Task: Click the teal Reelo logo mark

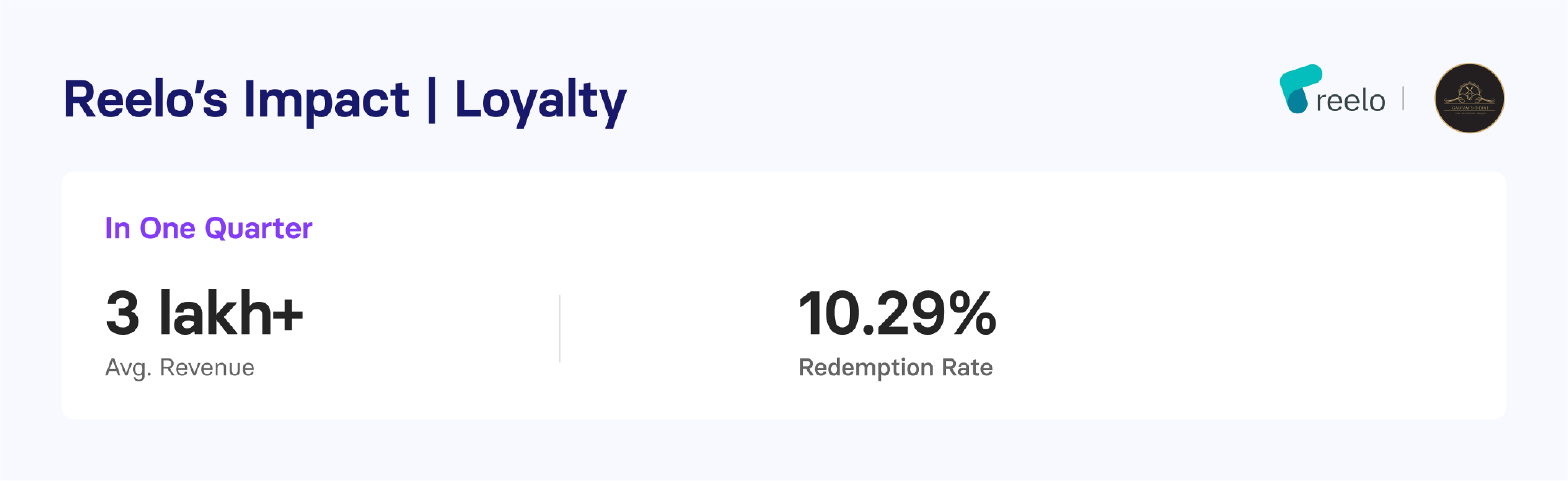Action: pos(1301,89)
